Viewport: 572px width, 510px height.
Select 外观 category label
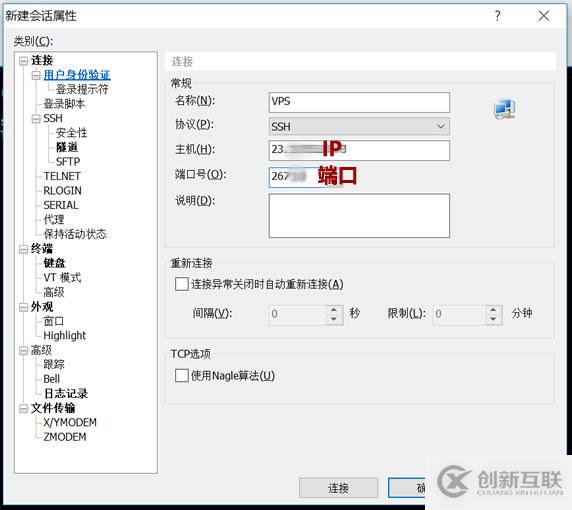pos(42,307)
